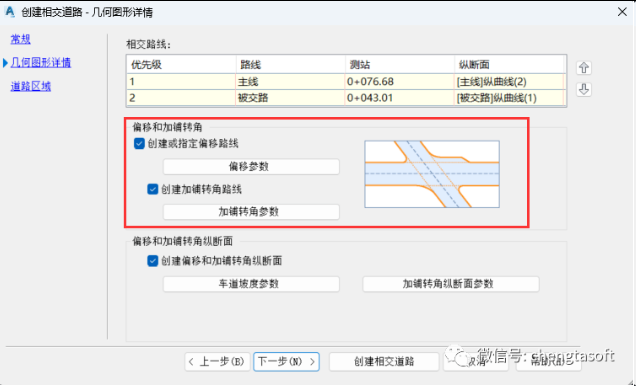Uncheck 创建或指定偏移路线 checkbox

139,144
